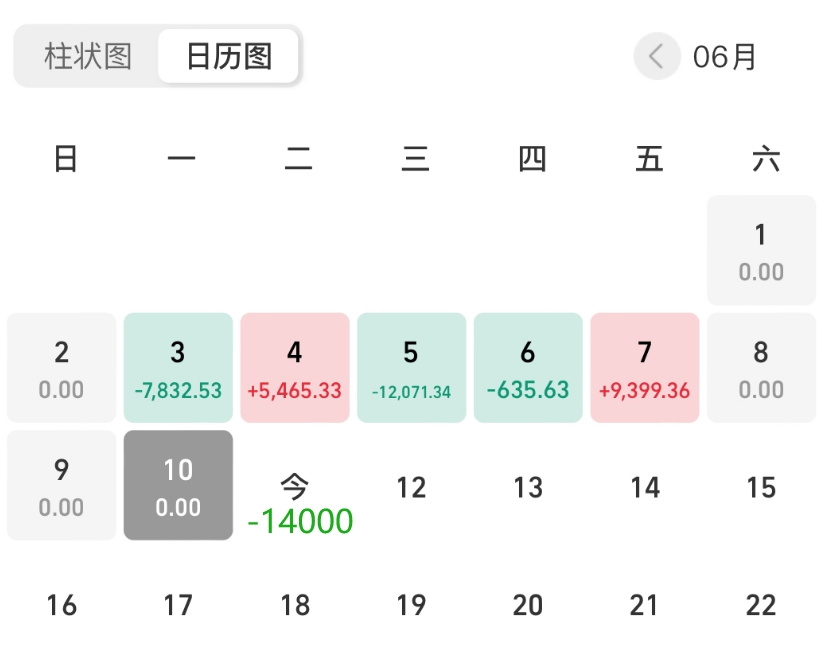The image size is (828, 651).
Task: Select date 19 in the calendar
Action: click(411, 605)
